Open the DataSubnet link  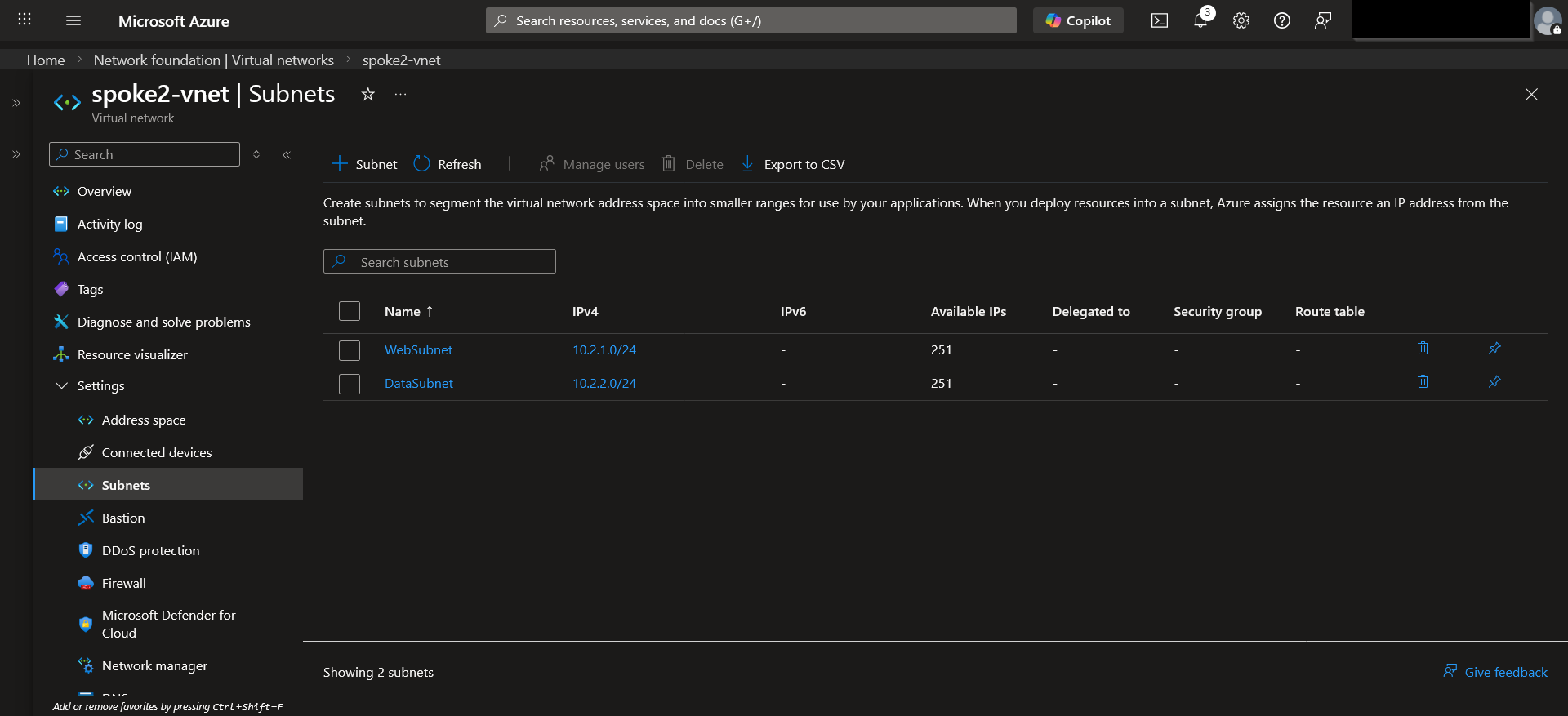[418, 383]
